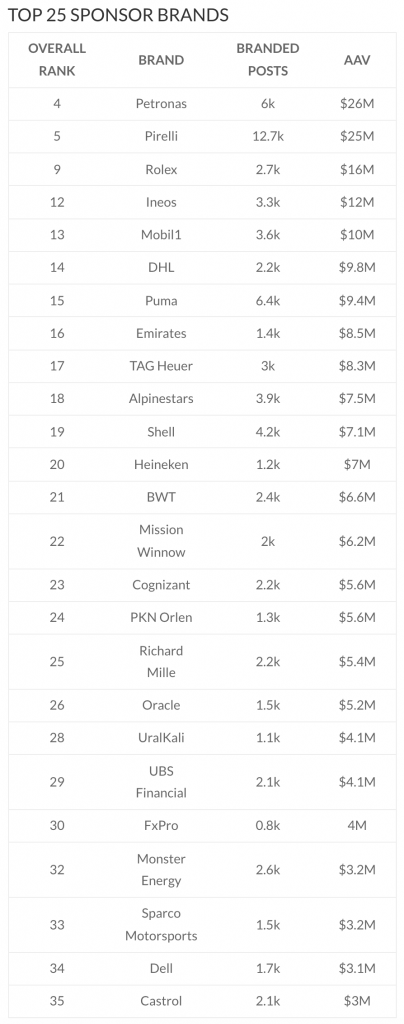Click the 12.7k branded posts value
The height and width of the screenshot is (1024, 404).
(x=268, y=136)
